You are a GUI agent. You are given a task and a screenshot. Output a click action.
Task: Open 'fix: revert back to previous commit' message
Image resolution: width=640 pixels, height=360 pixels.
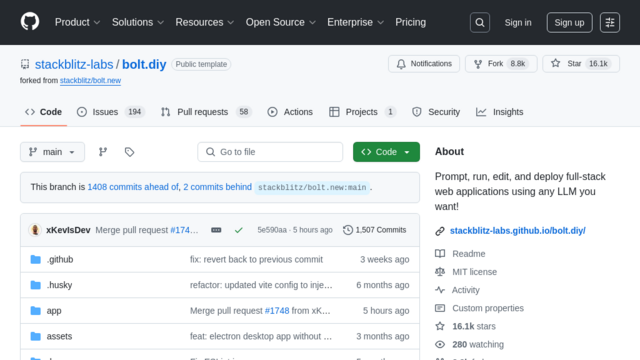(256, 259)
